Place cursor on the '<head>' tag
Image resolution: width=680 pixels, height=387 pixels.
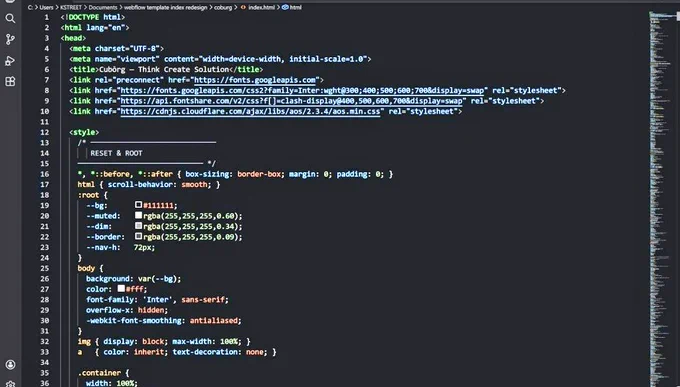coord(73,38)
